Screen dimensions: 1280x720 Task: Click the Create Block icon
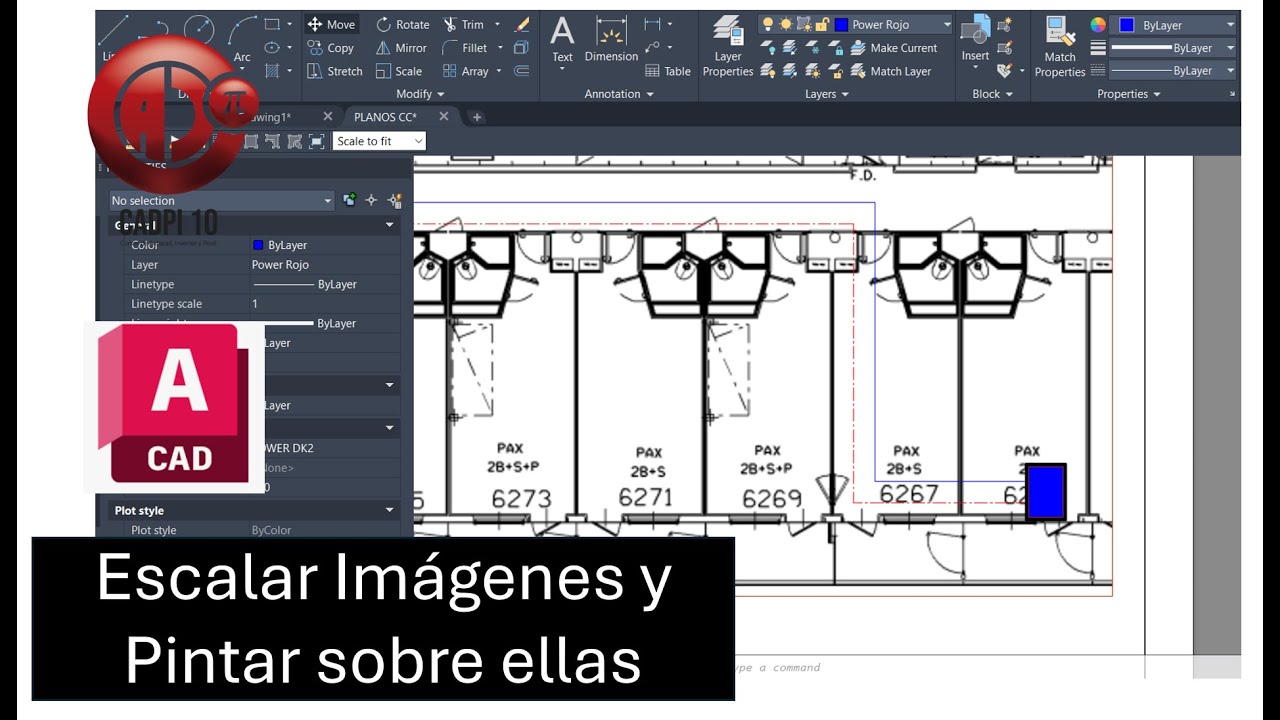[x=1005, y=24]
